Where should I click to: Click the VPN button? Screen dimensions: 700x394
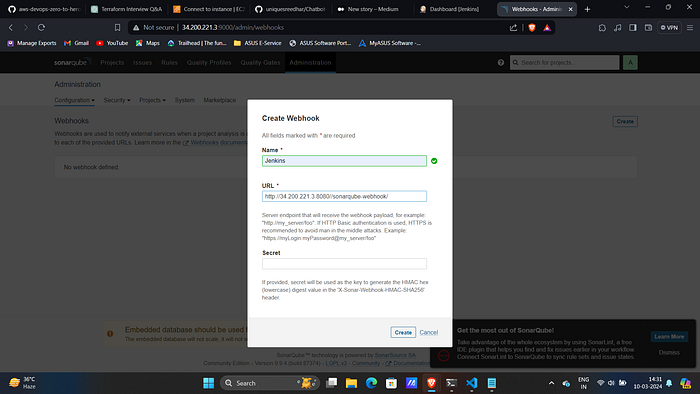(x=669, y=28)
